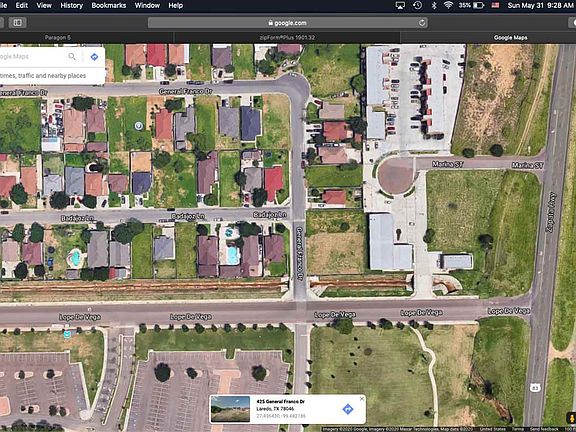The width and height of the screenshot is (576, 432).
Task: Open the Window menu
Action: (147, 6)
